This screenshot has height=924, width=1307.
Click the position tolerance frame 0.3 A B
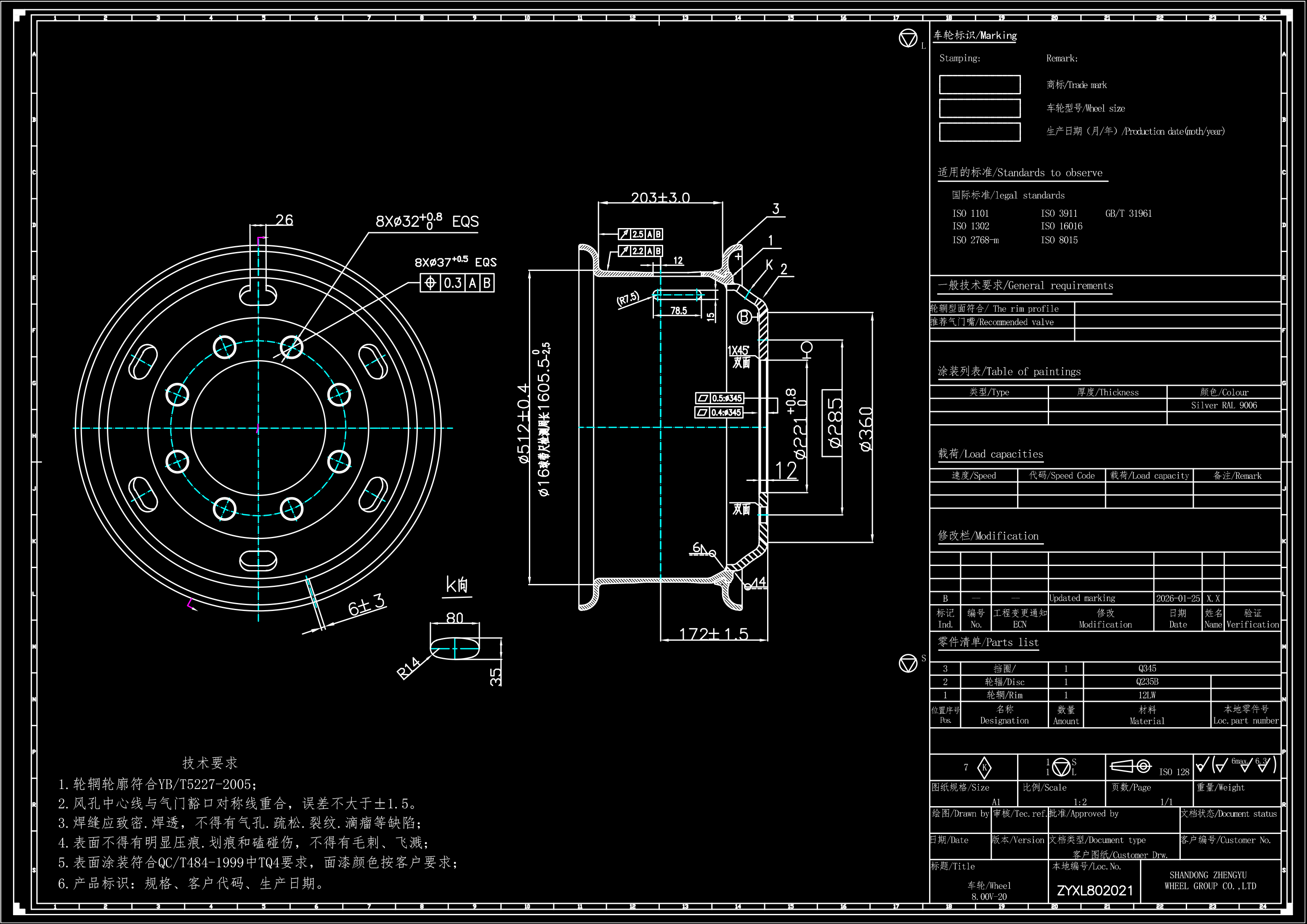pyautogui.click(x=457, y=283)
